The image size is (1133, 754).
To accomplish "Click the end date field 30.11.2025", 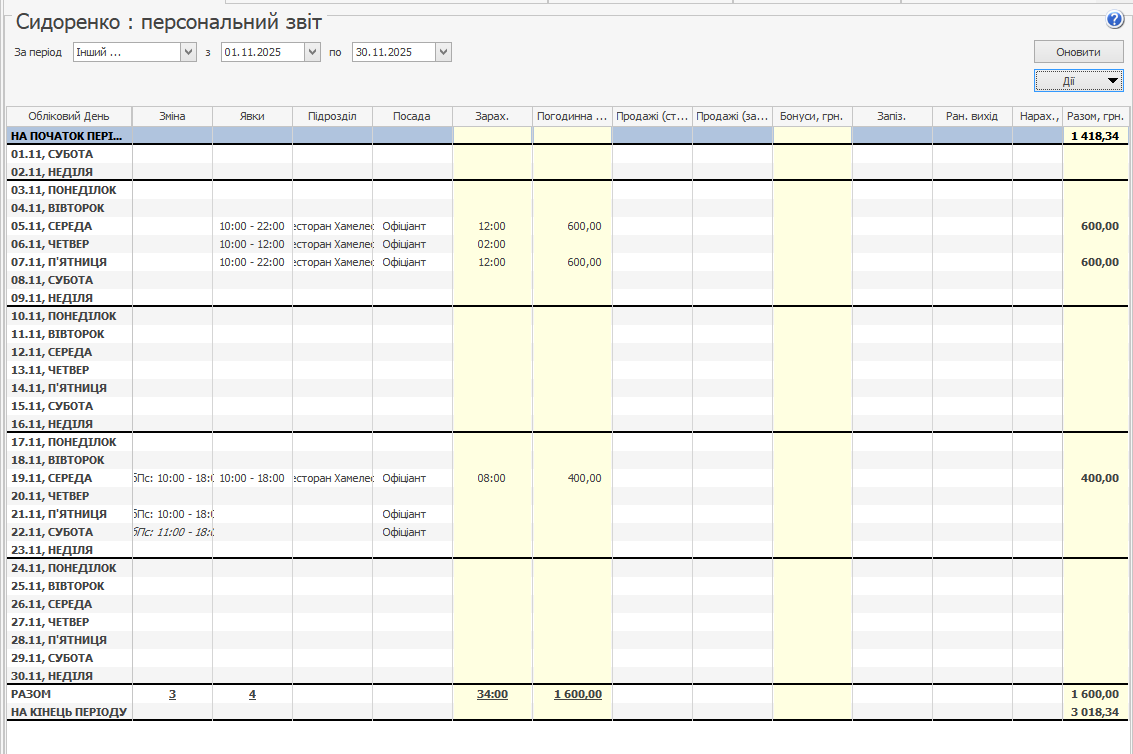I will point(393,52).
